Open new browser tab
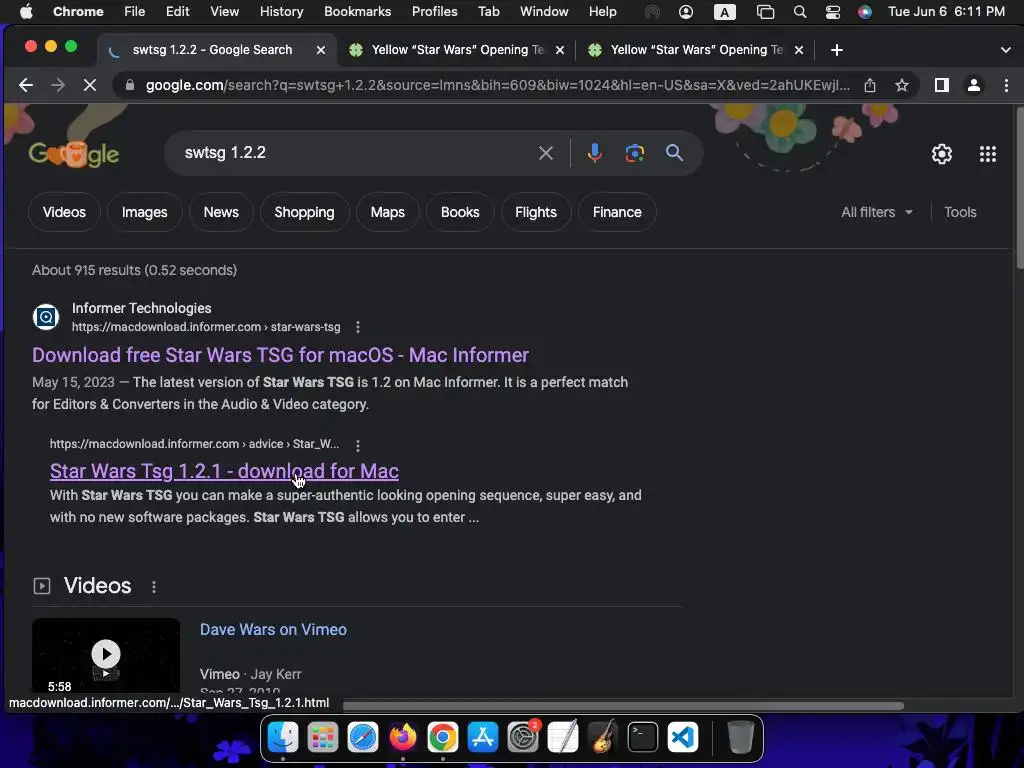The height and width of the screenshot is (768, 1024). 837,50
